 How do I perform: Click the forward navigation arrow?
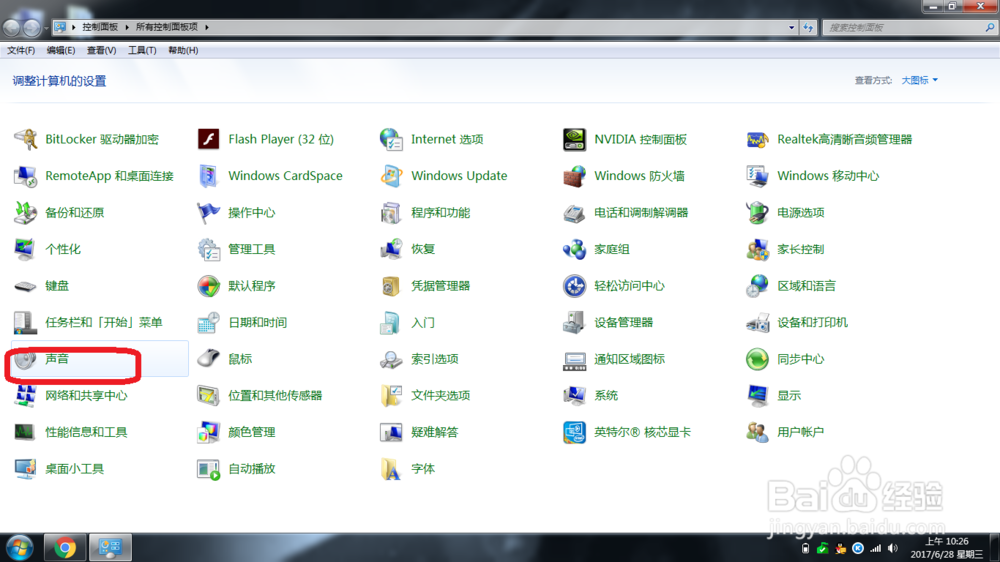coord(31,27)
